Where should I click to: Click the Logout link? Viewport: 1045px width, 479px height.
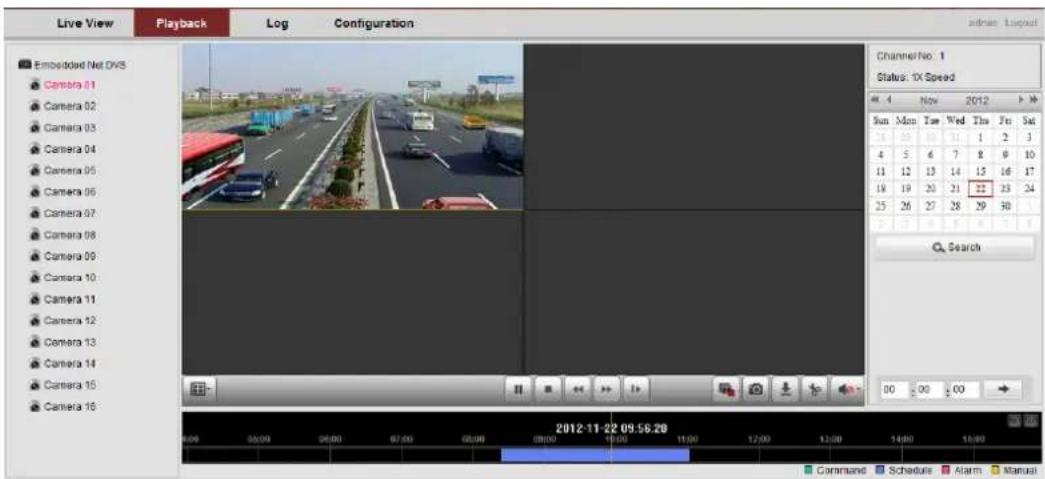1022,23
